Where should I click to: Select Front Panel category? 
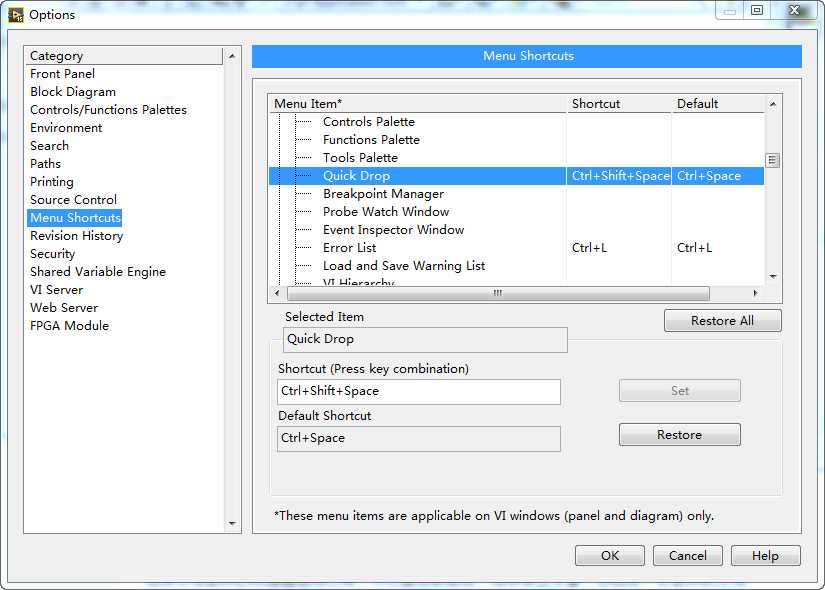[x=62, y=74]
